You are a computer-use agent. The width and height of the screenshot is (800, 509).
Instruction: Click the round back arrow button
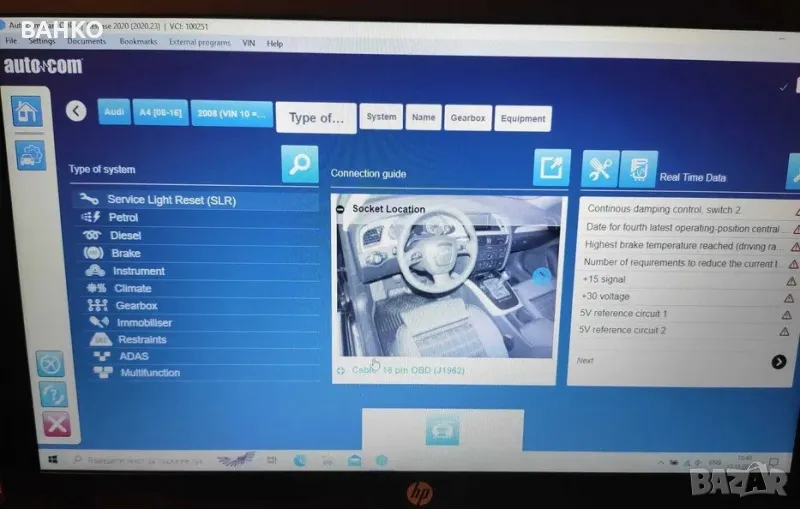point(76,111)
